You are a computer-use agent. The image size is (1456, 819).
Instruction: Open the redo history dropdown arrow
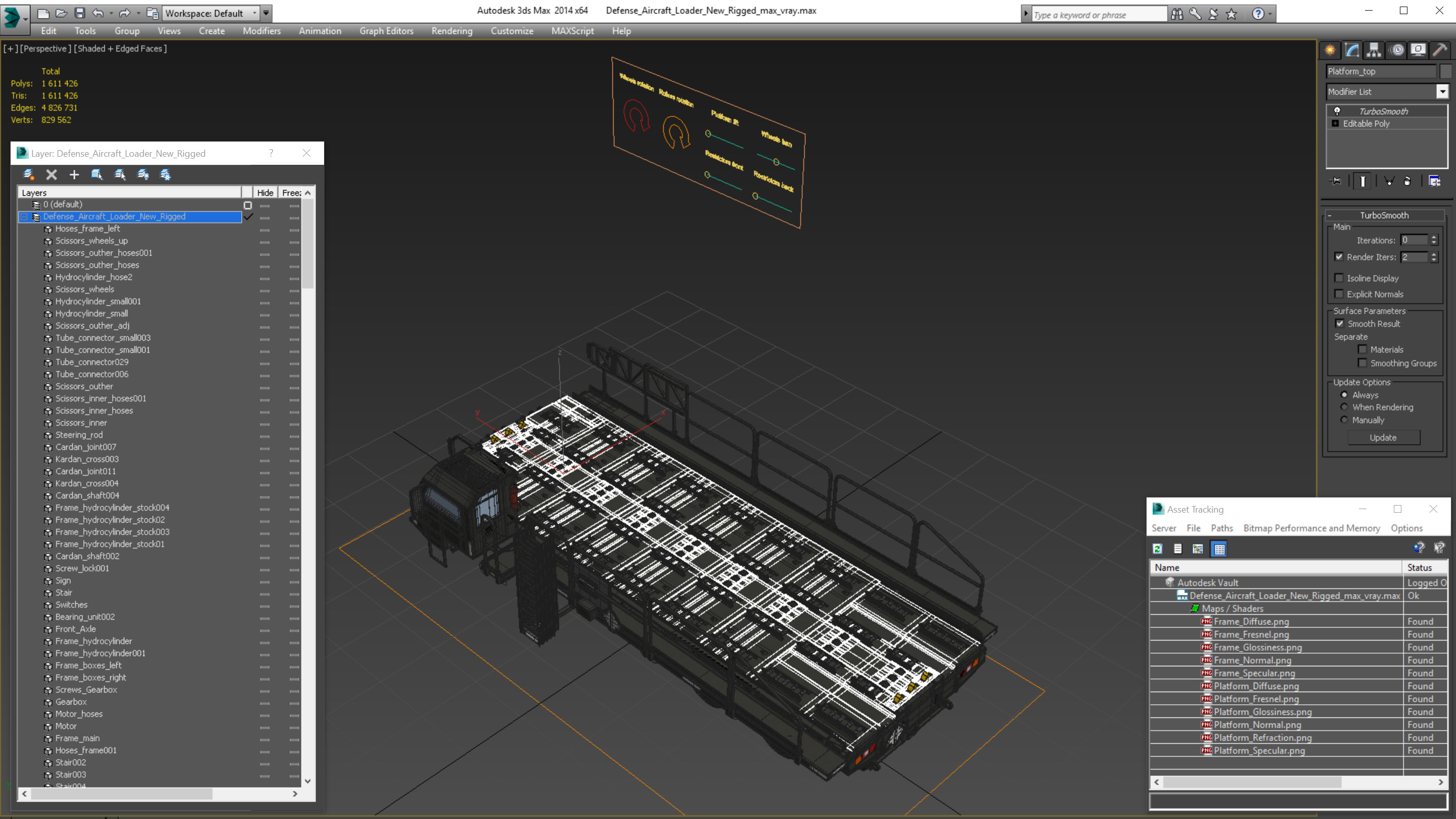pos(139,13)
